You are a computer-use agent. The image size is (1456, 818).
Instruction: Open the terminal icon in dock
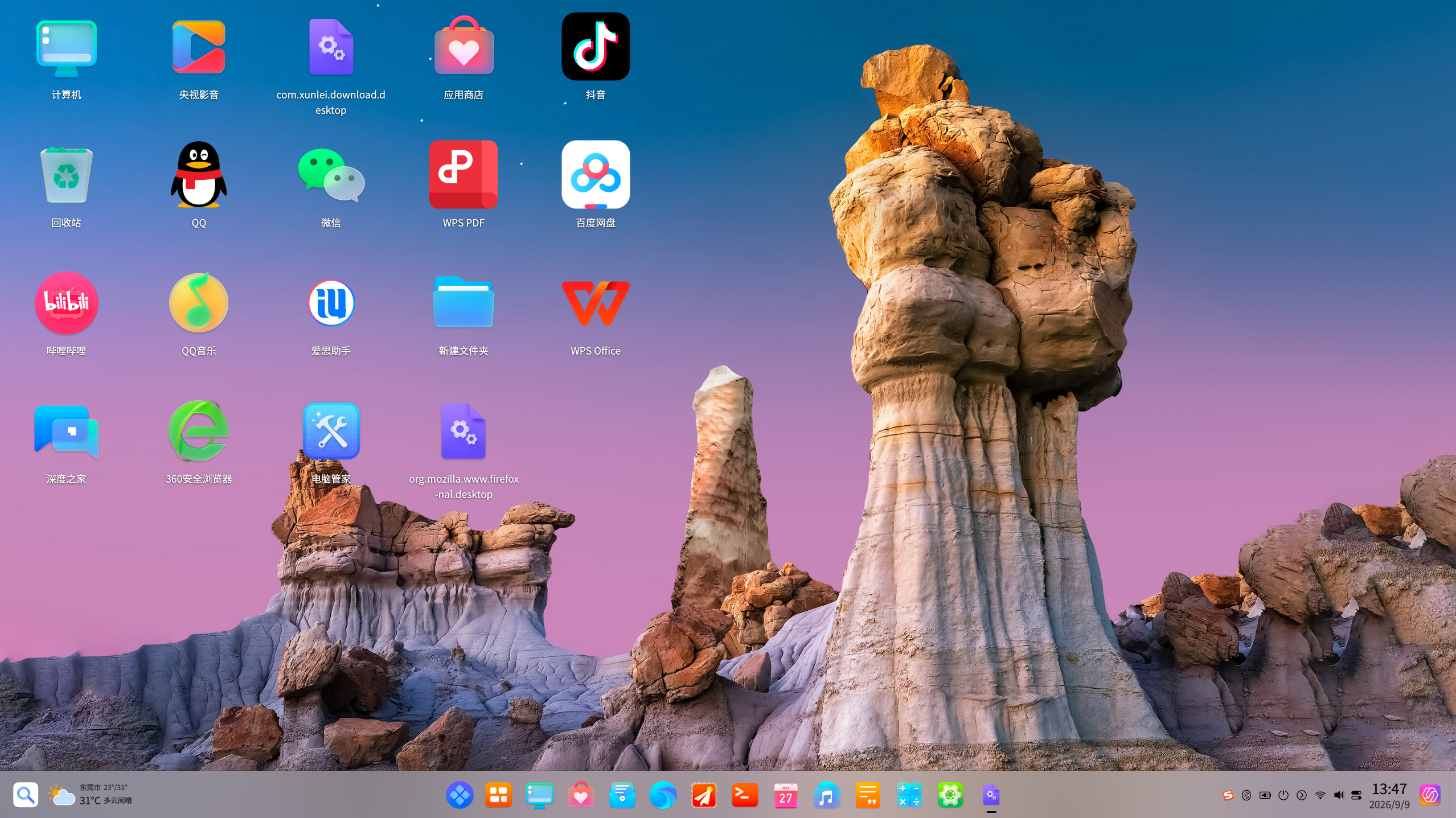(745, 795)
